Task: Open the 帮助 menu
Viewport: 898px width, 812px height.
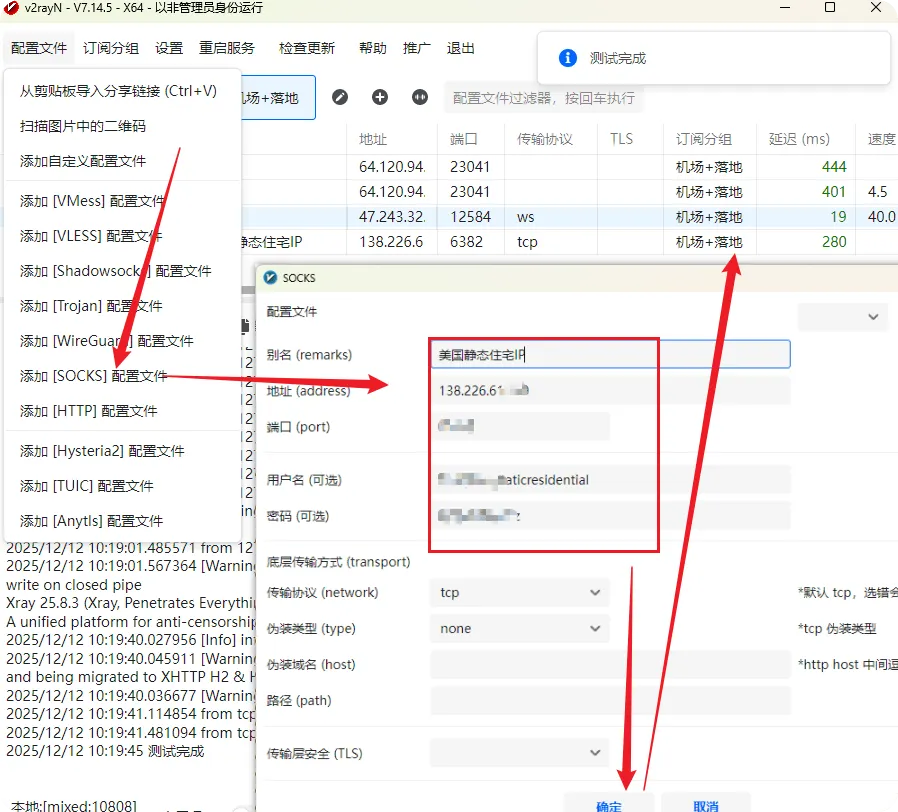Action: coord(372,48)
